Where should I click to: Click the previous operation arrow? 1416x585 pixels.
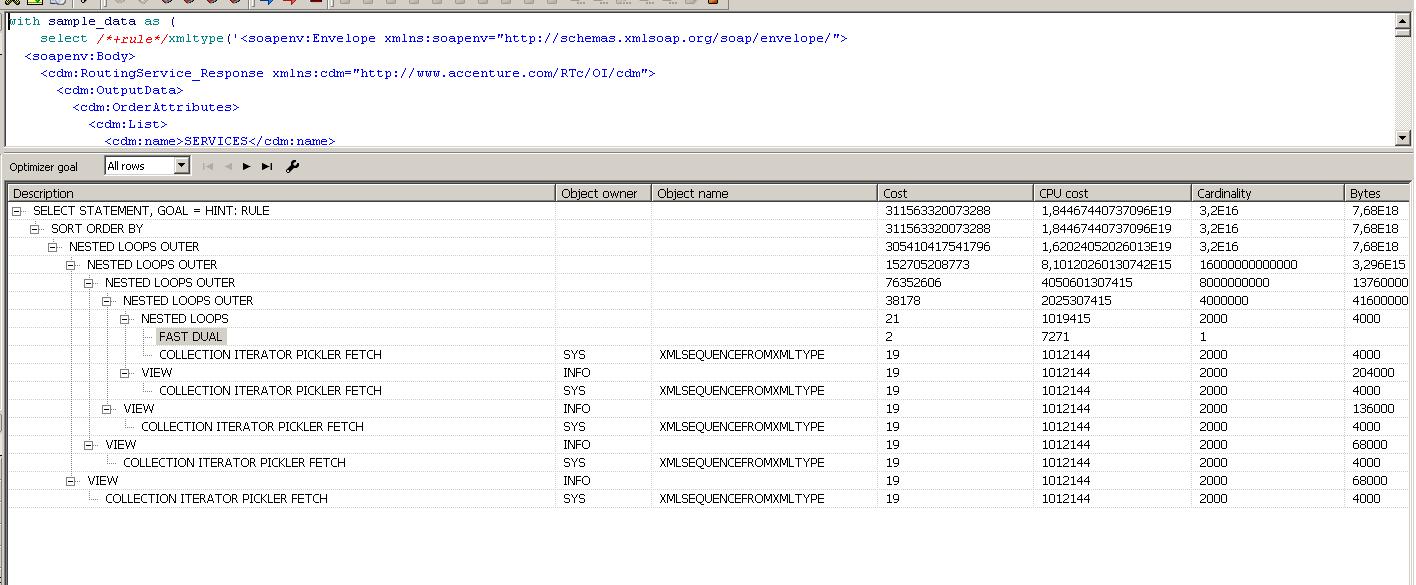pos(227,166)
